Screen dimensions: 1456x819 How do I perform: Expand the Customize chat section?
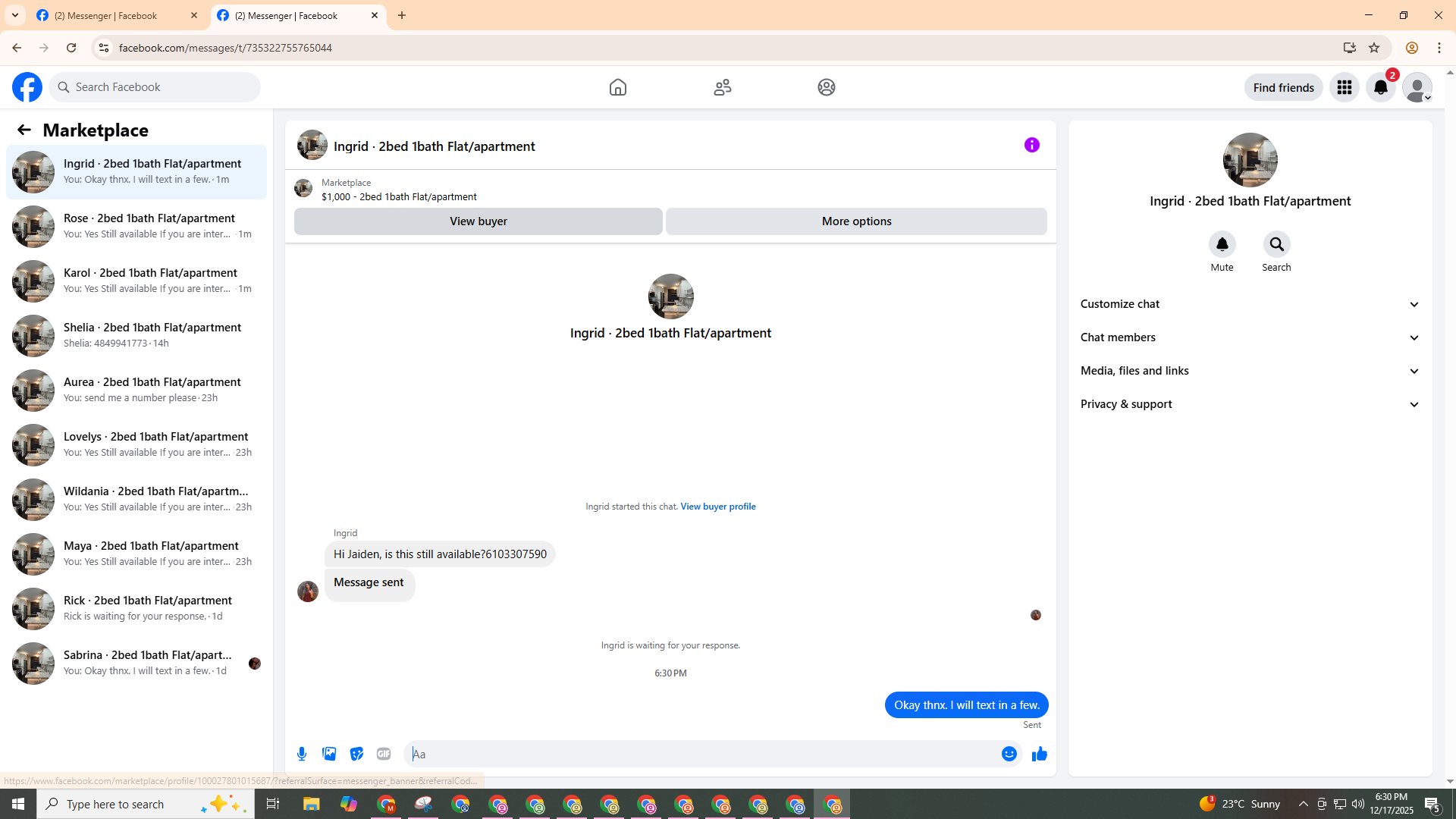coord(1250,304)
